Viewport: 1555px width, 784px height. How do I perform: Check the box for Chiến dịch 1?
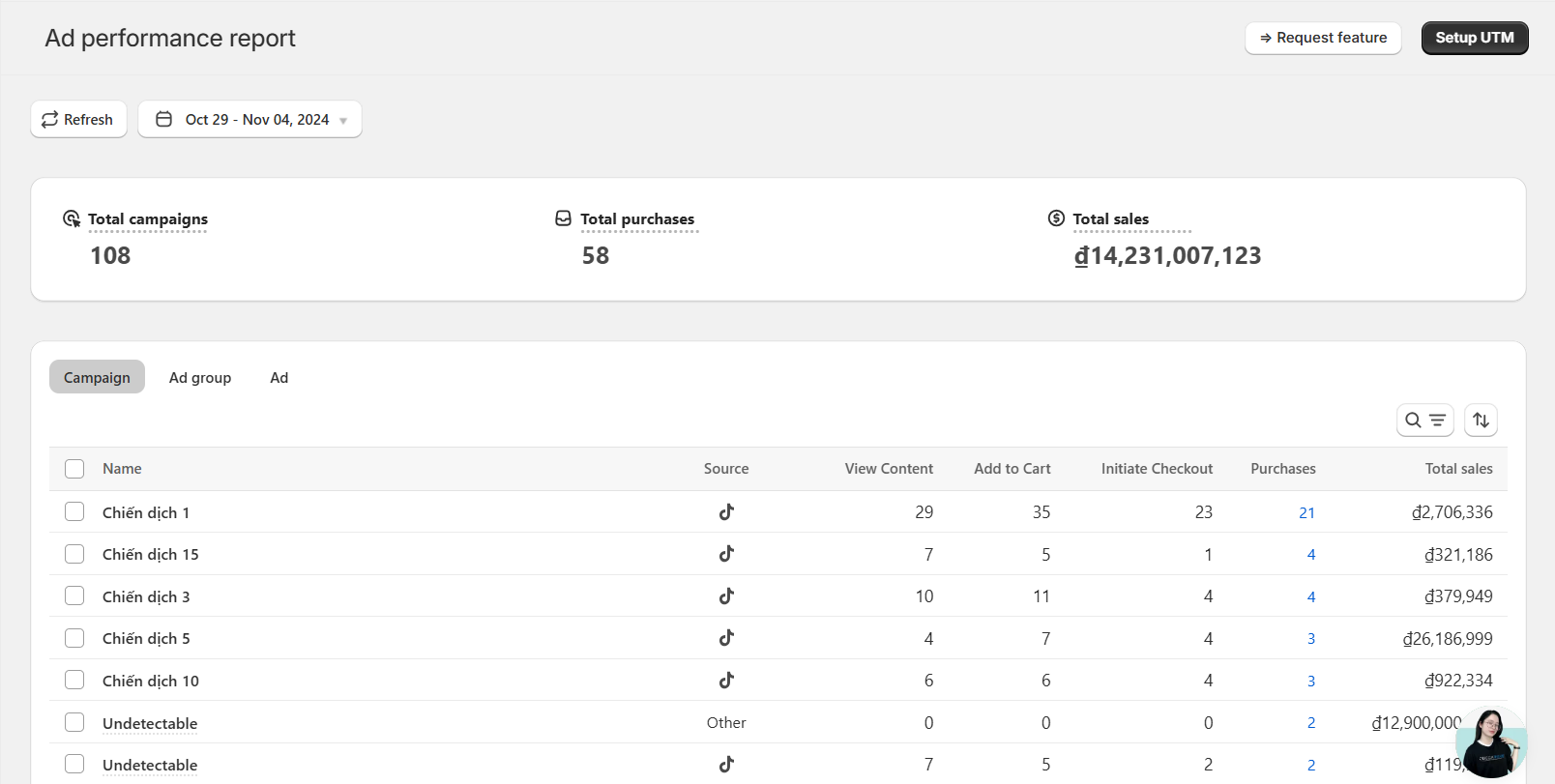pos(74,512)
